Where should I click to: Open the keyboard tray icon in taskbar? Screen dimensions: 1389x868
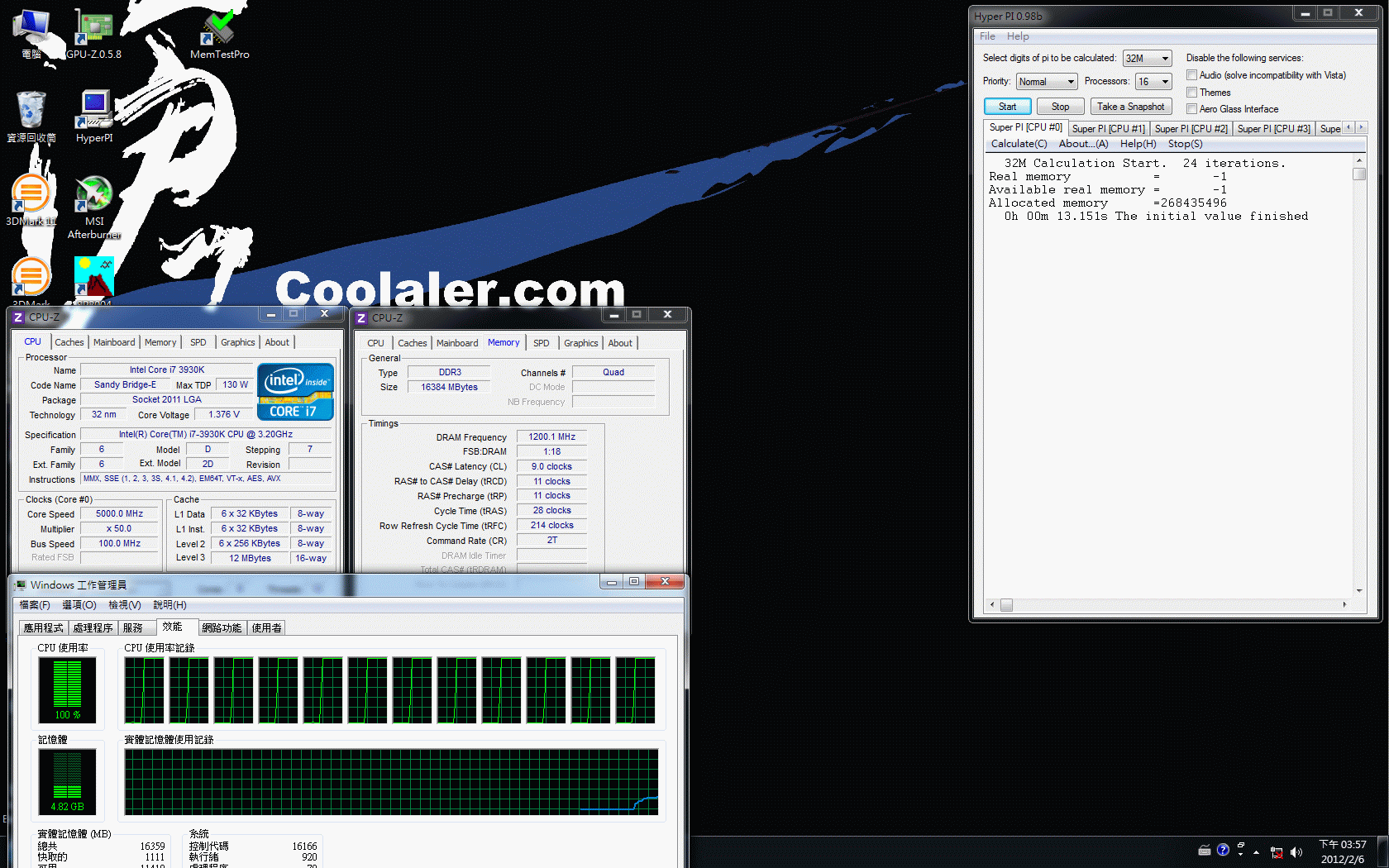pos(1205,851)
